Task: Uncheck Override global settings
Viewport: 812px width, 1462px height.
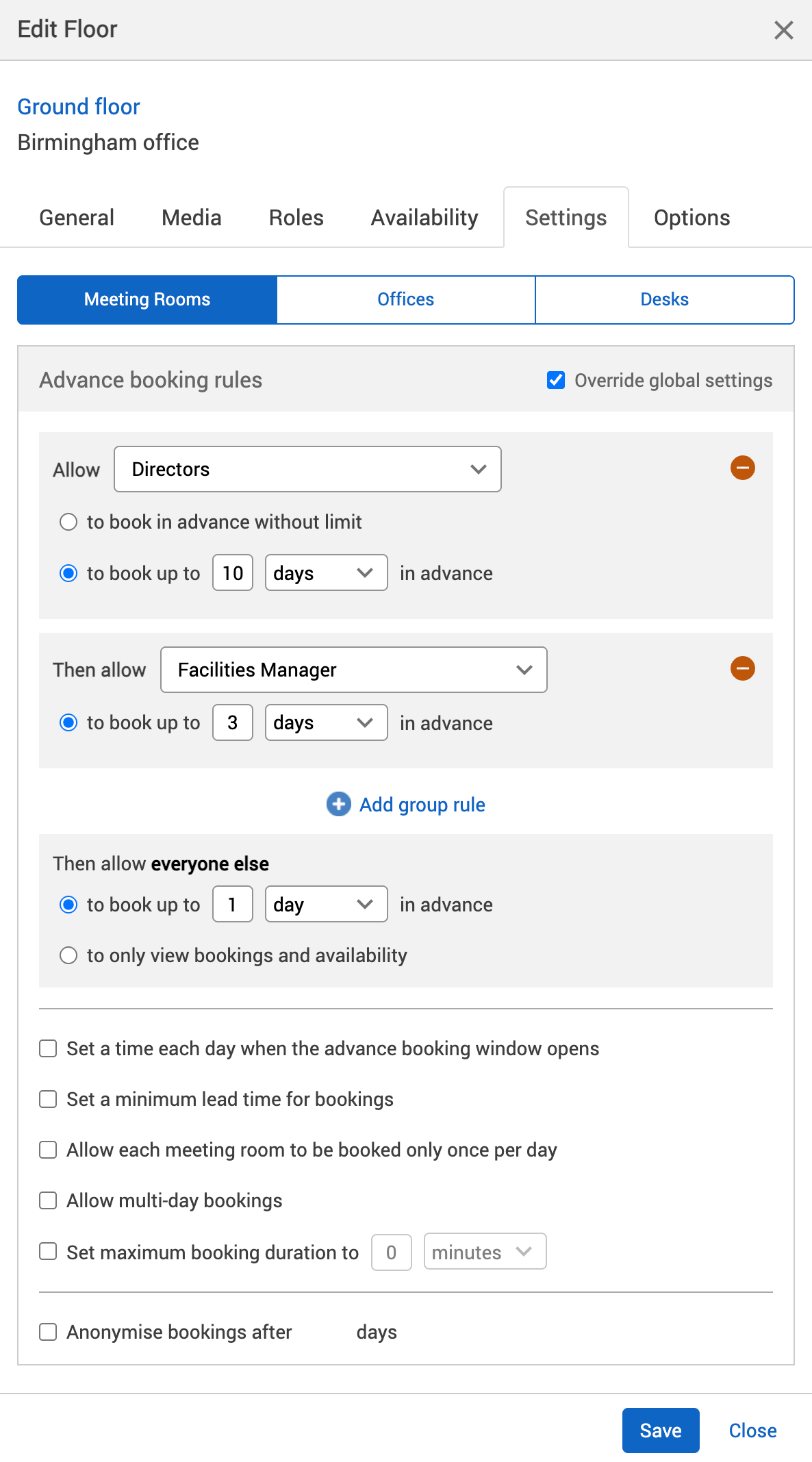Action: pos(556,380)
